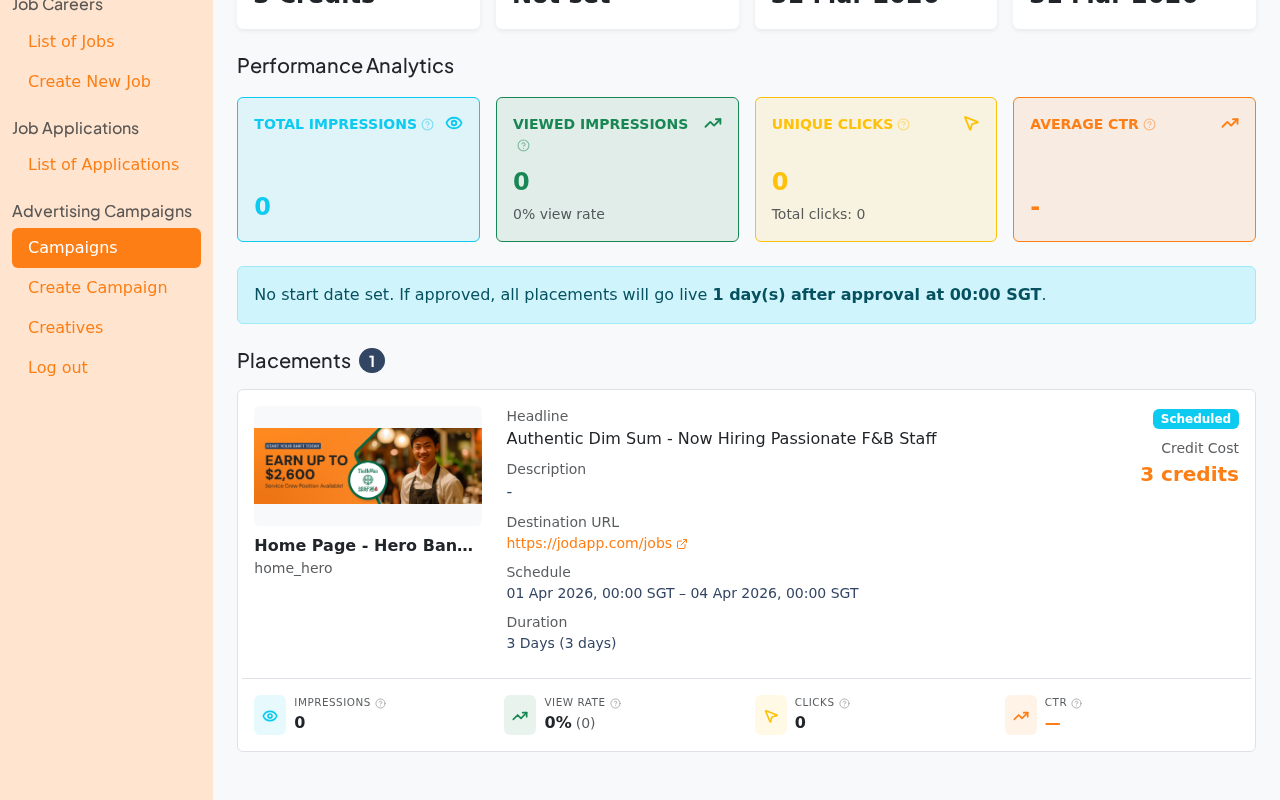
Task: Open the Impressions help disclosure in placement row
Action: [x=380, y=702]
